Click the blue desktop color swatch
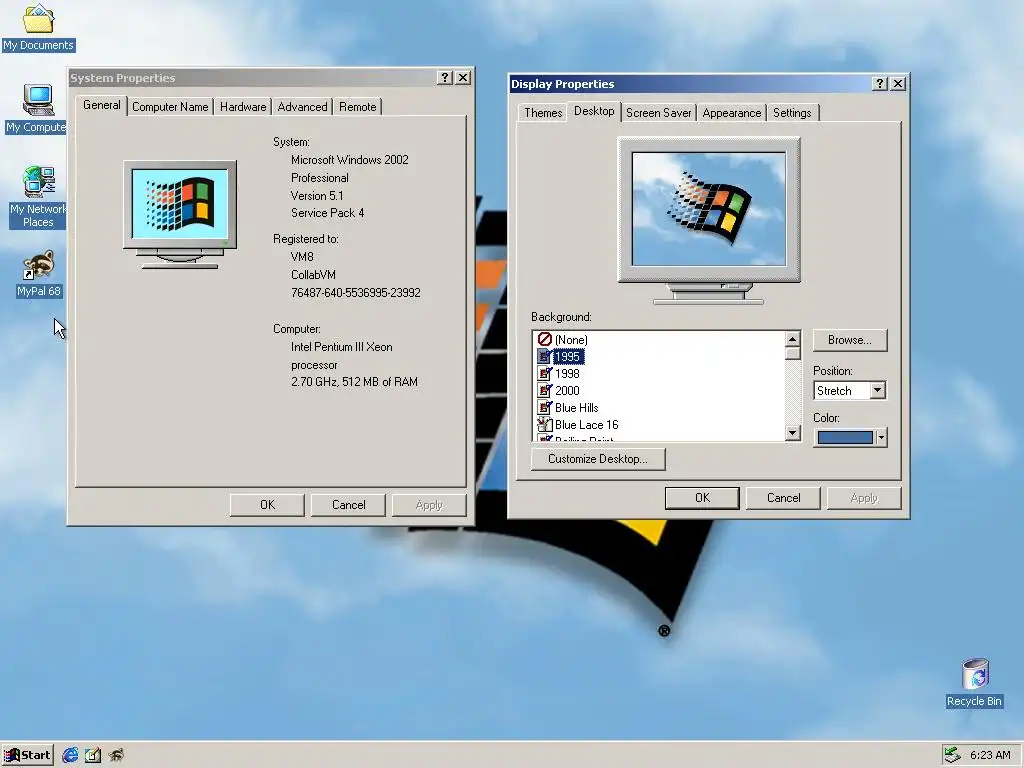The width and height of the screenshot is (1024, 768). coord(845,437)
